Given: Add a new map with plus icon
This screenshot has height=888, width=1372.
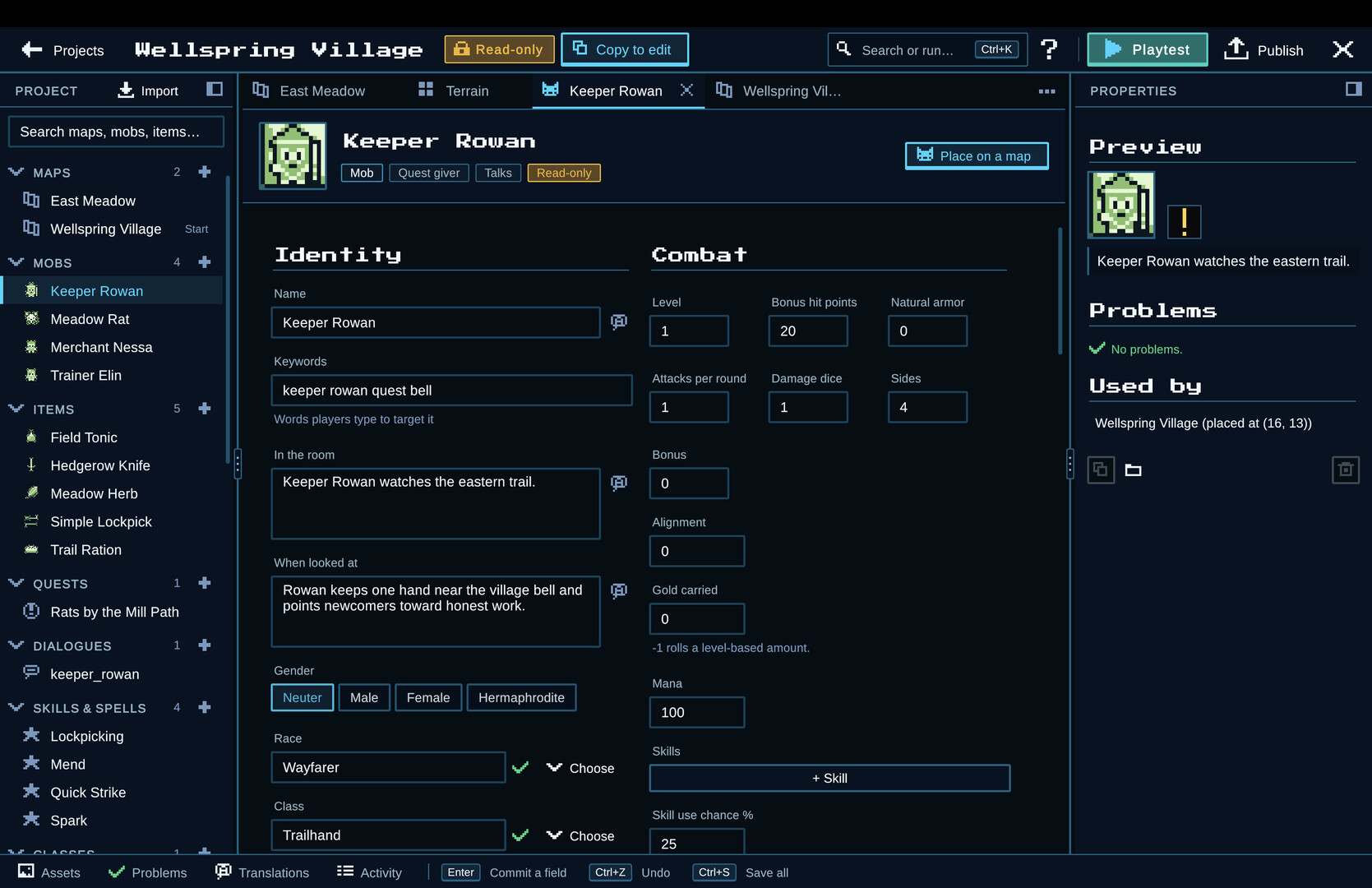Looking at the screenshot, I should (x=205, y=172).
